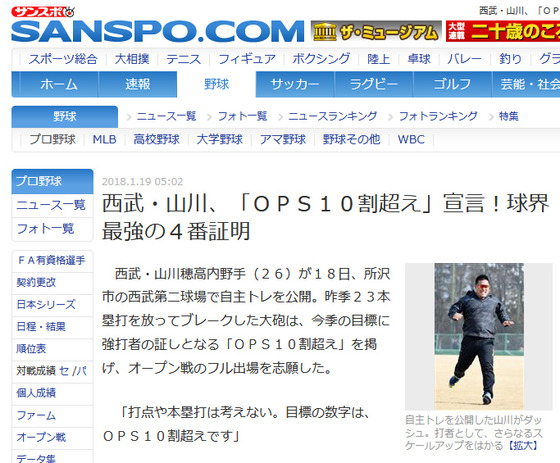The width and height of the screenshot is (560, 463).
Task: Open ニュース一覧 in the sub-navigation bar
Action: 166,116
